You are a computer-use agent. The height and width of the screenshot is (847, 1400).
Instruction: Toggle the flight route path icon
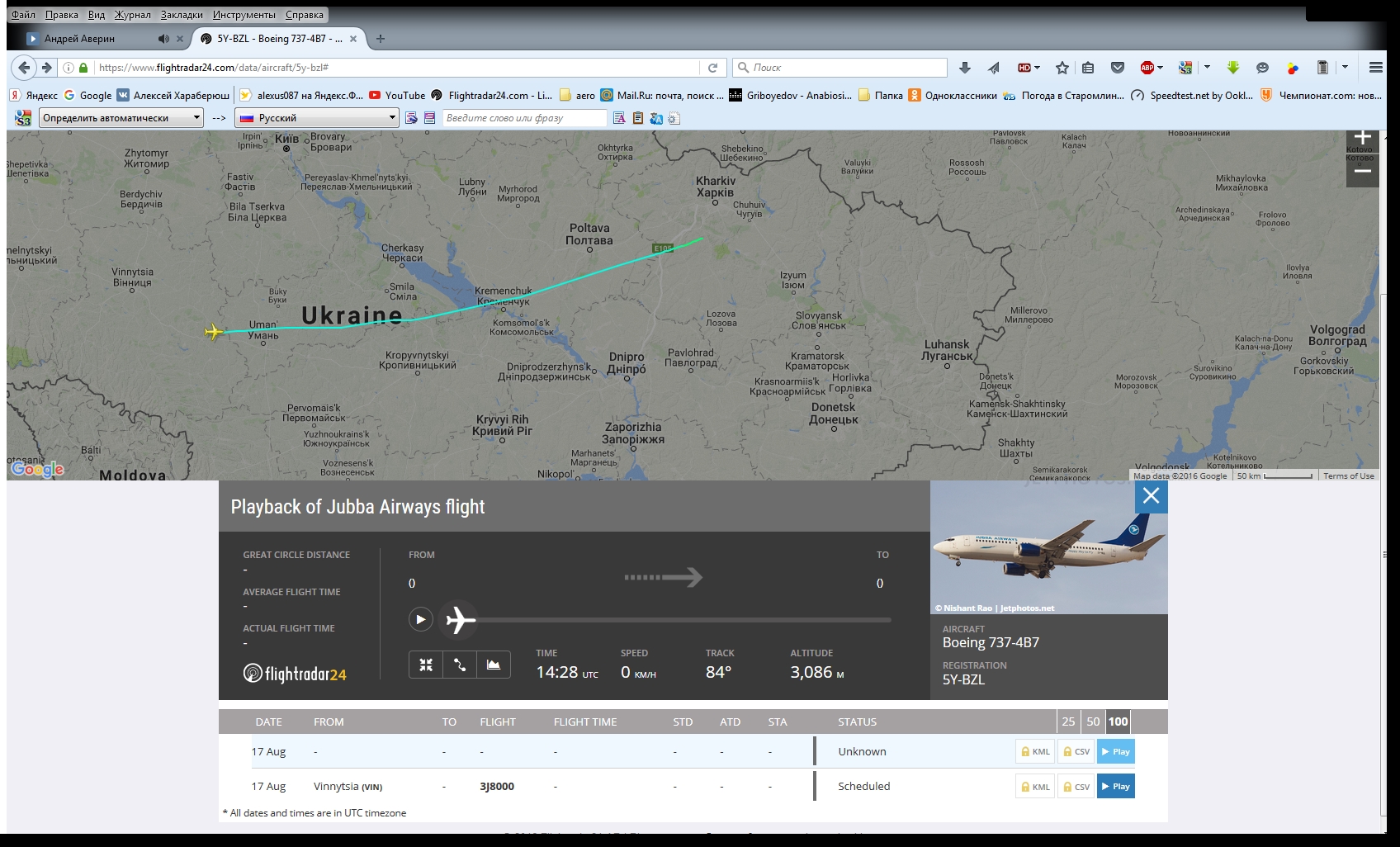pyautogui.click(x=460, y=665)
